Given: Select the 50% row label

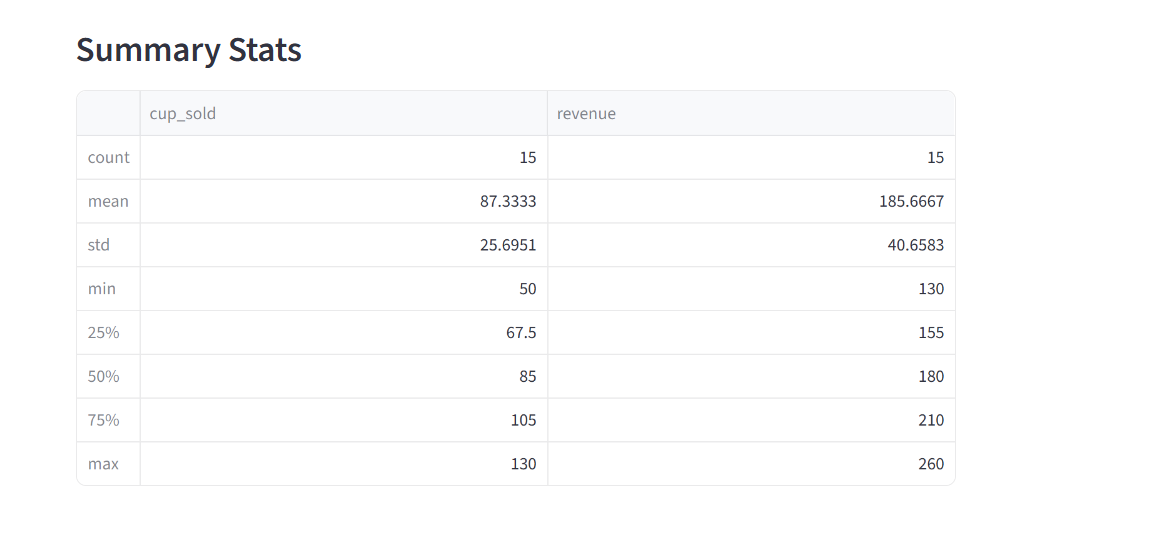Looking at the screenshot, I should (x=108, y=376).
